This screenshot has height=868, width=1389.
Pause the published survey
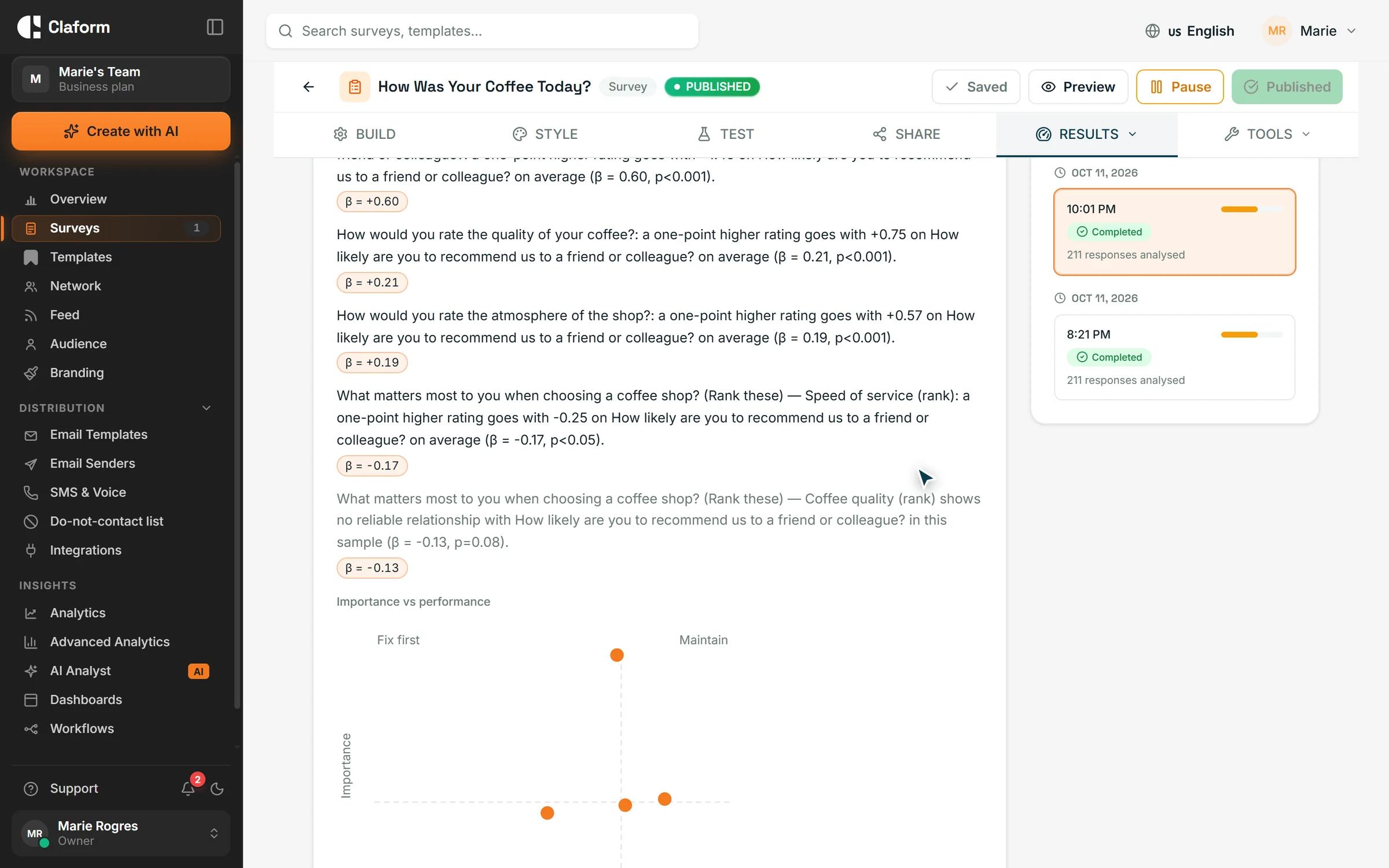point(1179,87)
